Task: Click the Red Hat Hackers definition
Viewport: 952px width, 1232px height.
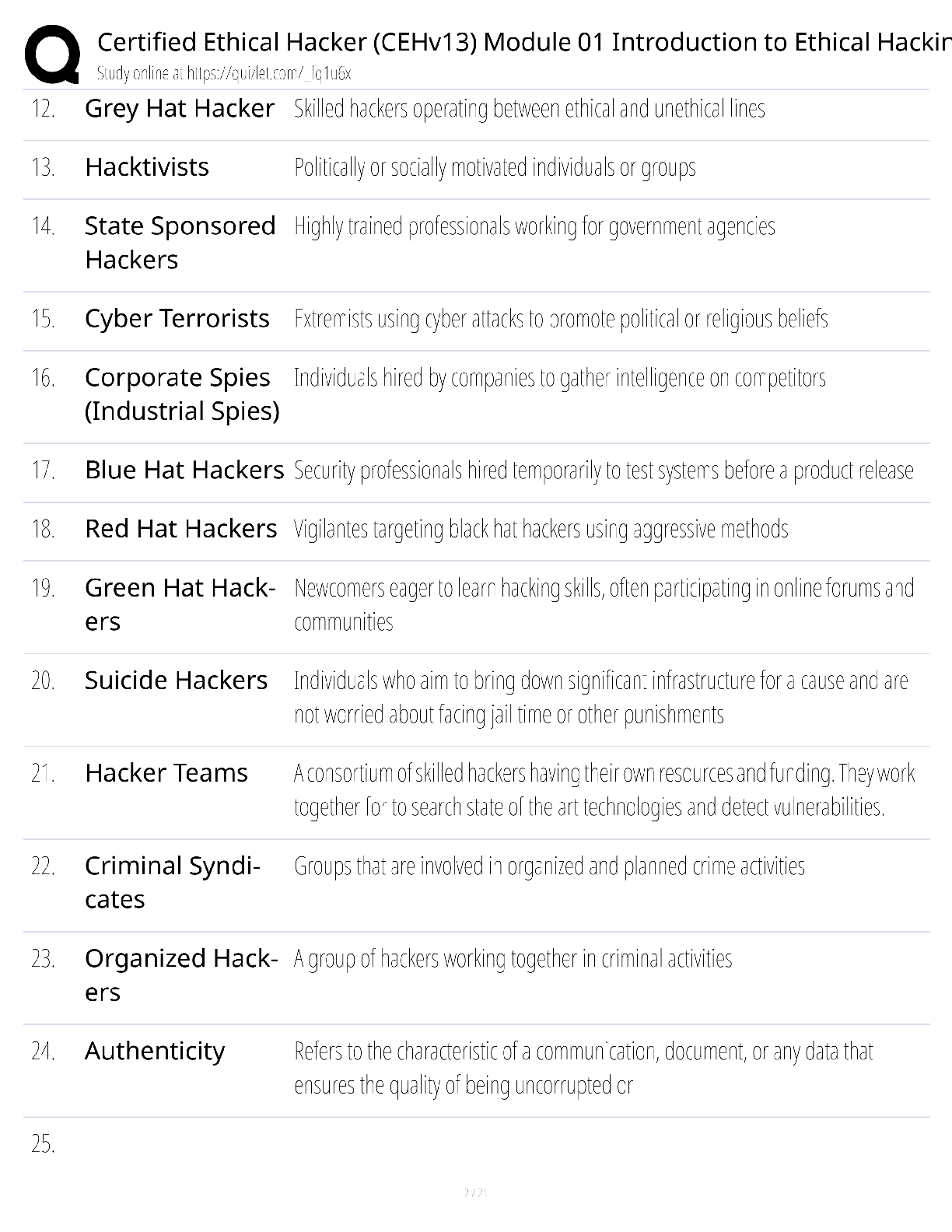Action: pyautogui.click(x=541, y=530)
